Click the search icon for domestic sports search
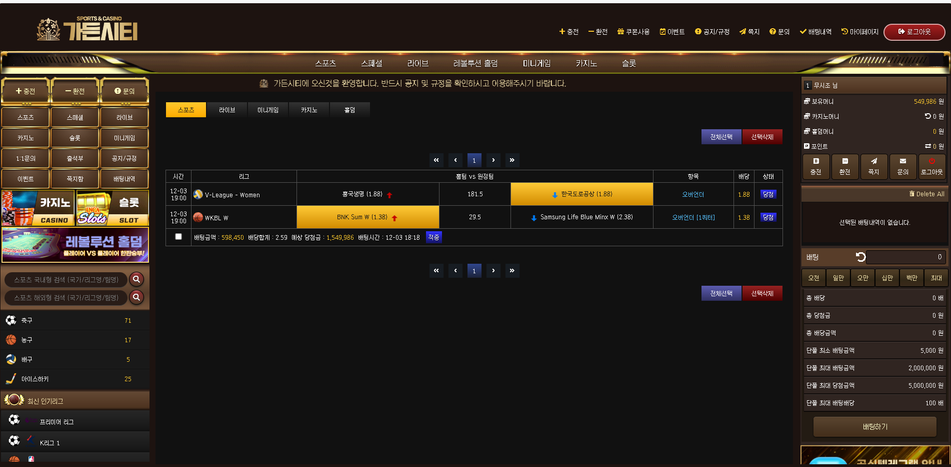Image resolution: width=951 pixels, height=467 pixels. coord(137,280)
